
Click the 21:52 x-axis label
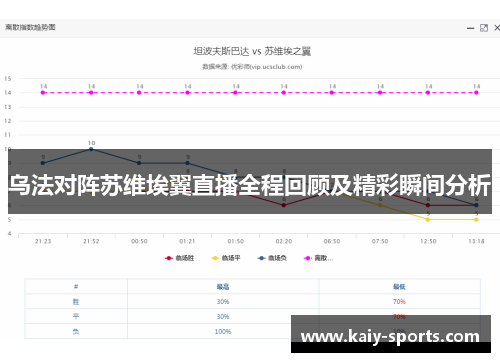coord(91,241)
